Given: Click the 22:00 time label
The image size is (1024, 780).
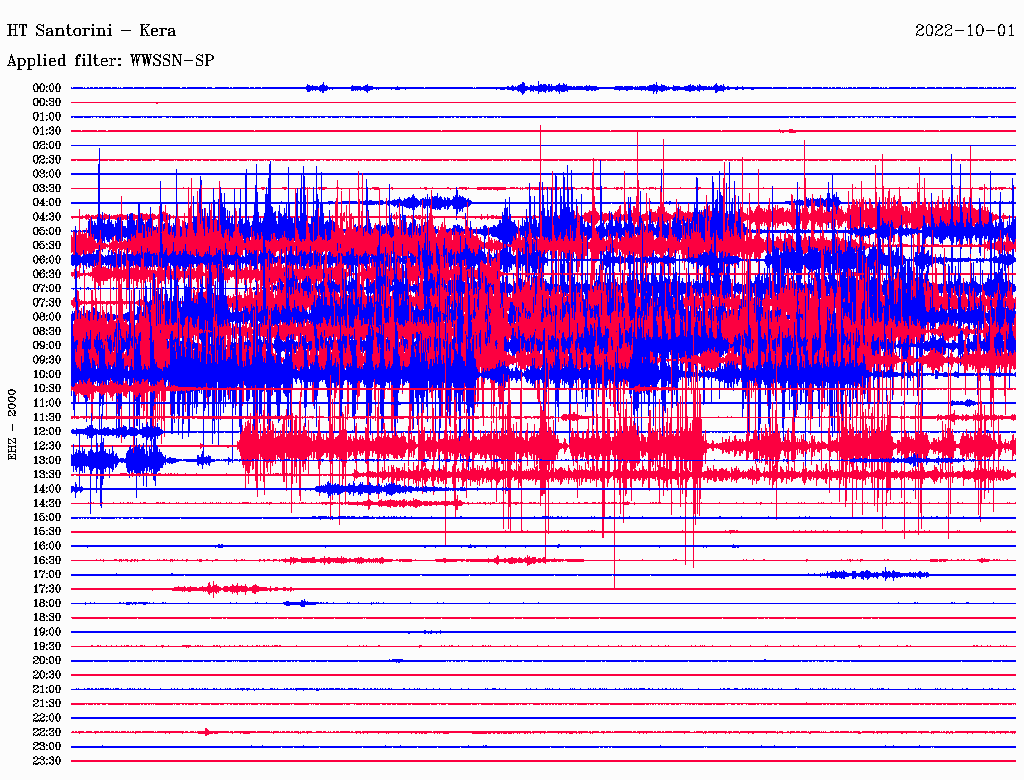Looking at the screenshot, I should click(47, 718).
